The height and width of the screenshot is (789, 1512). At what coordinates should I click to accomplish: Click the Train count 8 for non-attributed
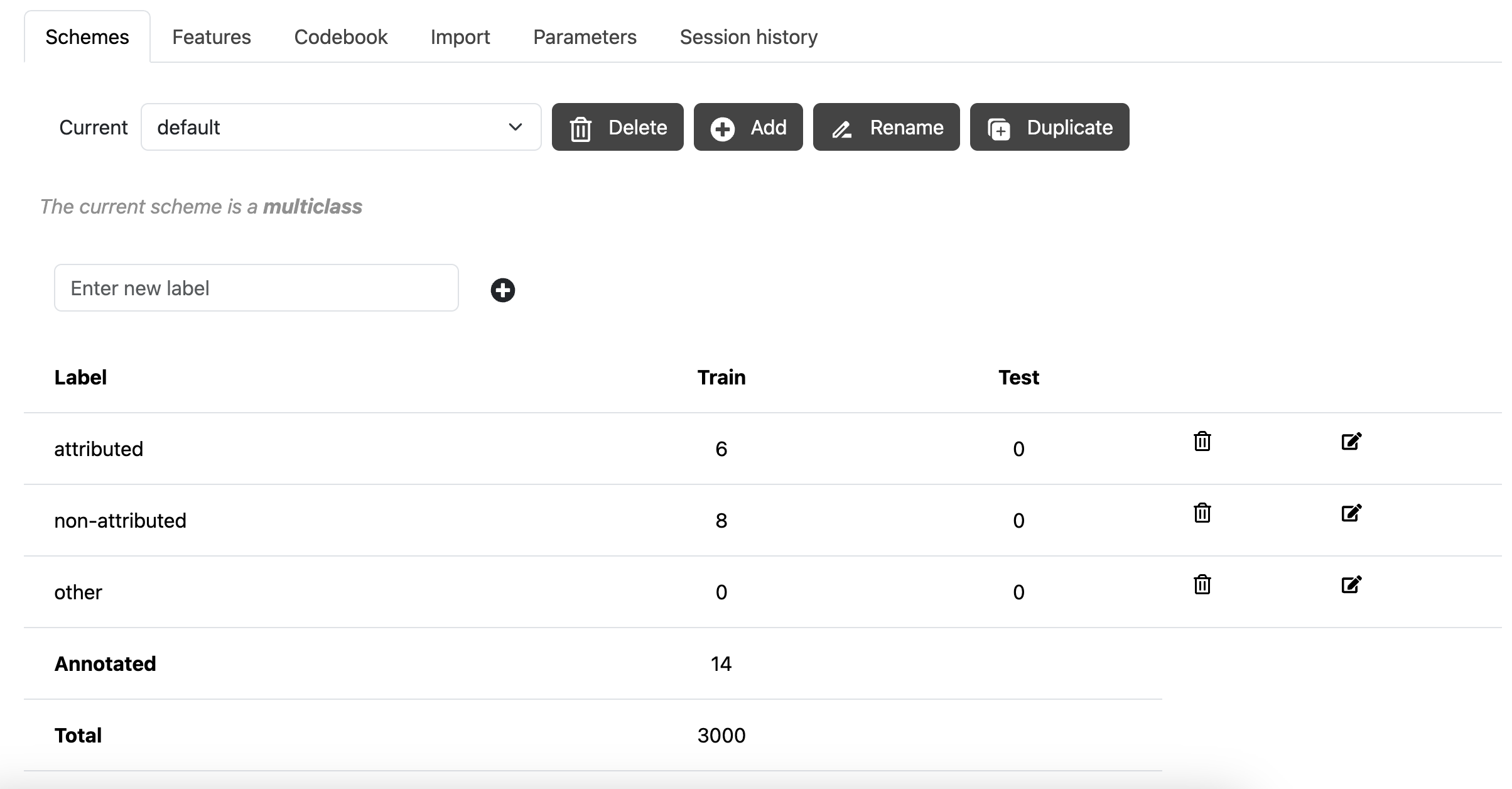pos(721,521)
